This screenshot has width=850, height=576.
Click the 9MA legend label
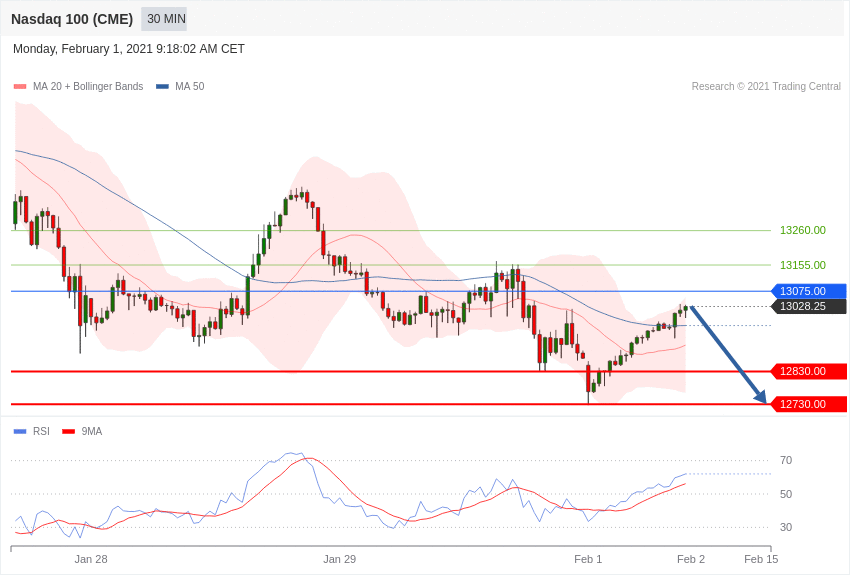click(x=92, y=431)
